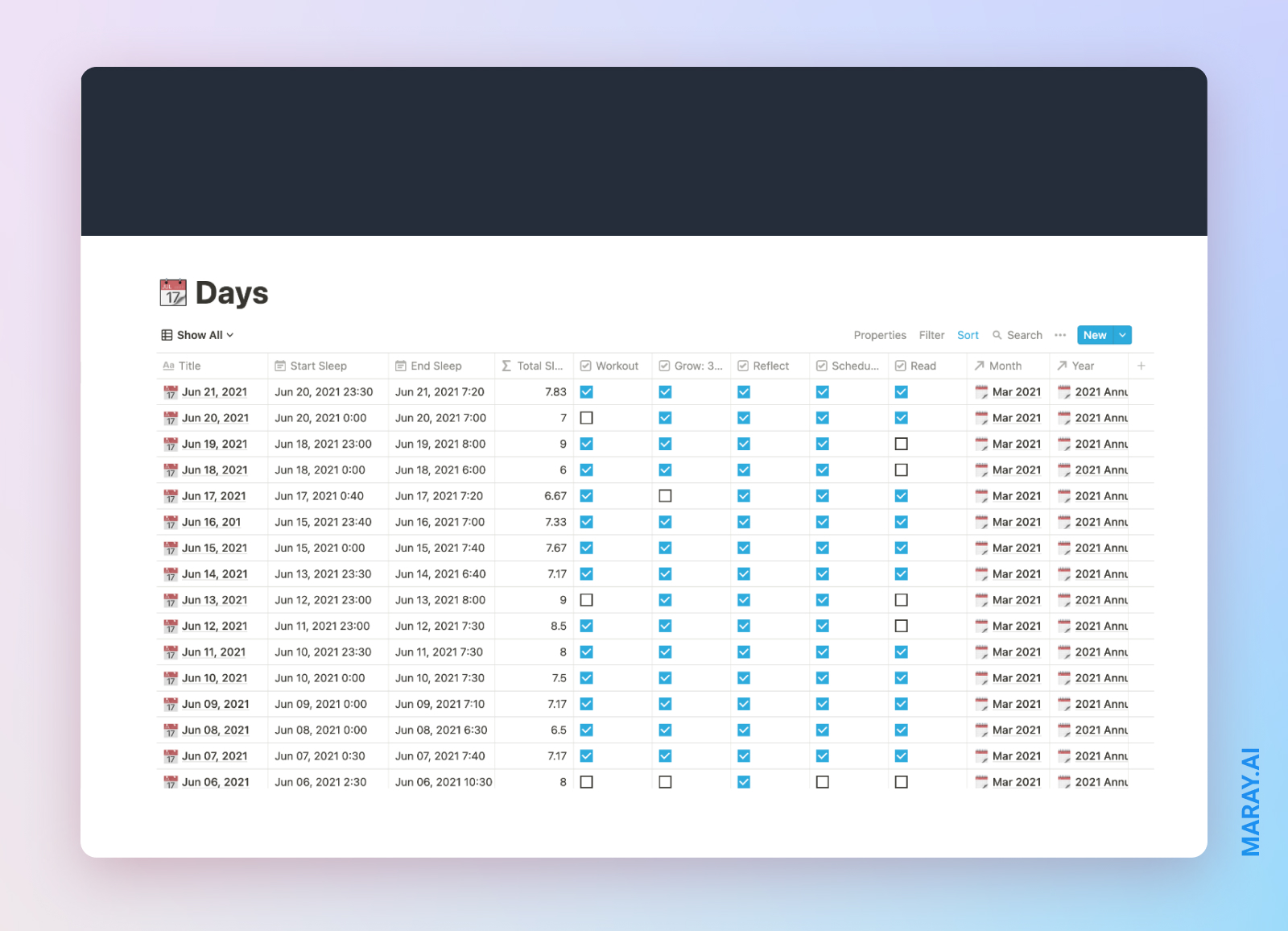Click the Days page title
This screenshot has height=931, width=1288.
[x=232, y=293]
